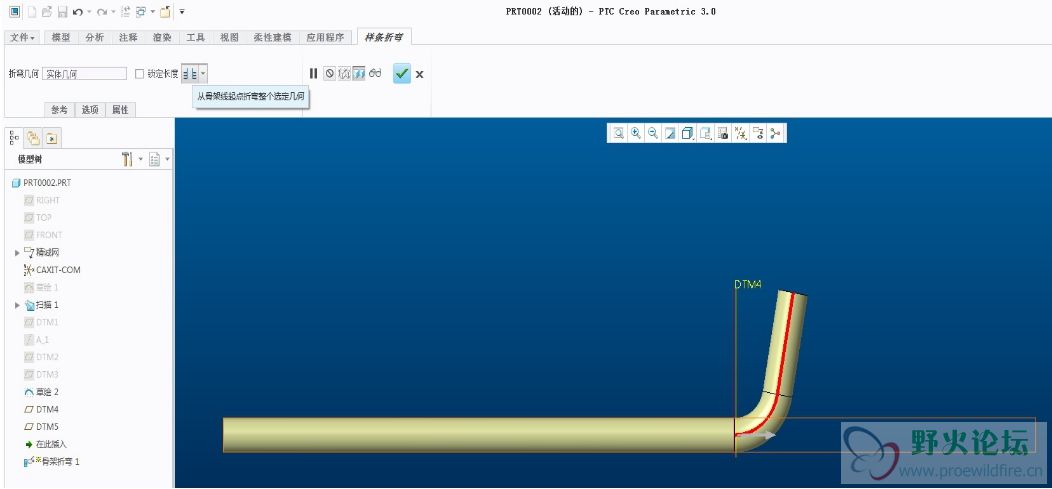Image resolution: width=1052 pixels, height=489 pixels.
Task: Select 骨架折弯 1 feature in model tree
Action: 52,461
